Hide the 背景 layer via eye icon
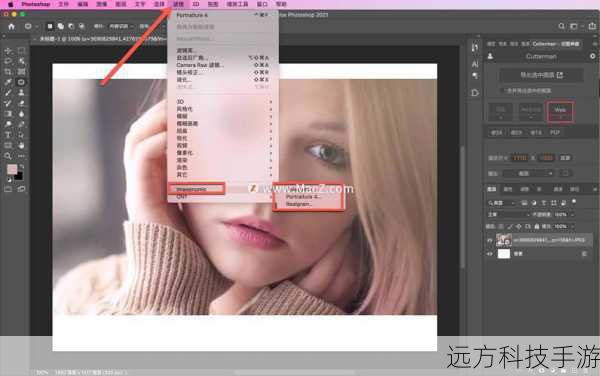The image size is (600, 376). point(490,254)
